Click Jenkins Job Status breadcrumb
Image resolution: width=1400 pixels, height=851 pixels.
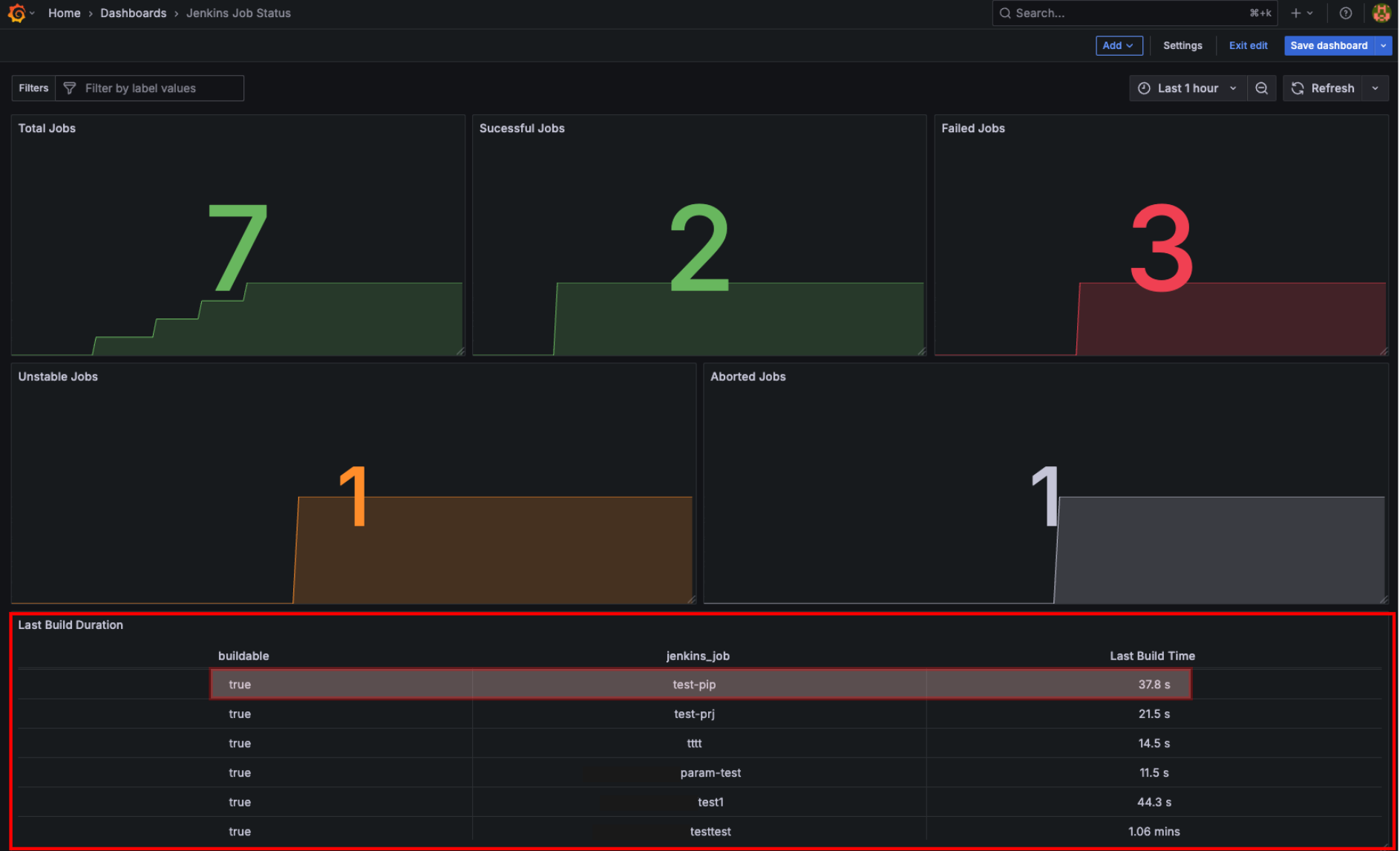238,13
